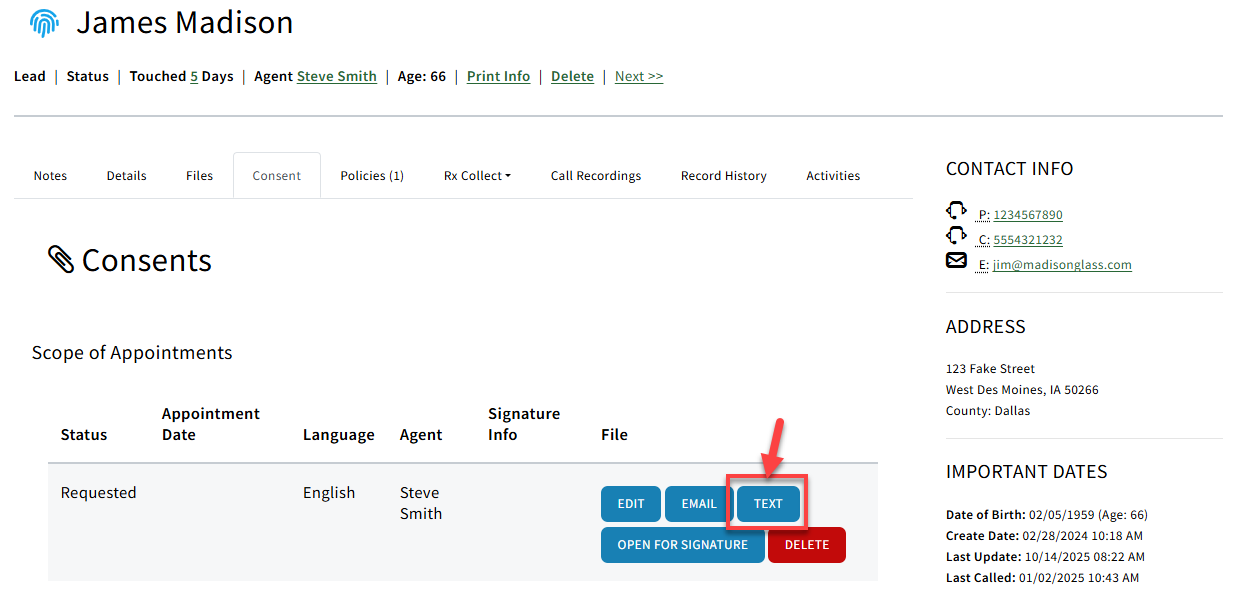
Task: Click the OPEN FOR SIGNATURE button
Action: (x=683, y=544)
